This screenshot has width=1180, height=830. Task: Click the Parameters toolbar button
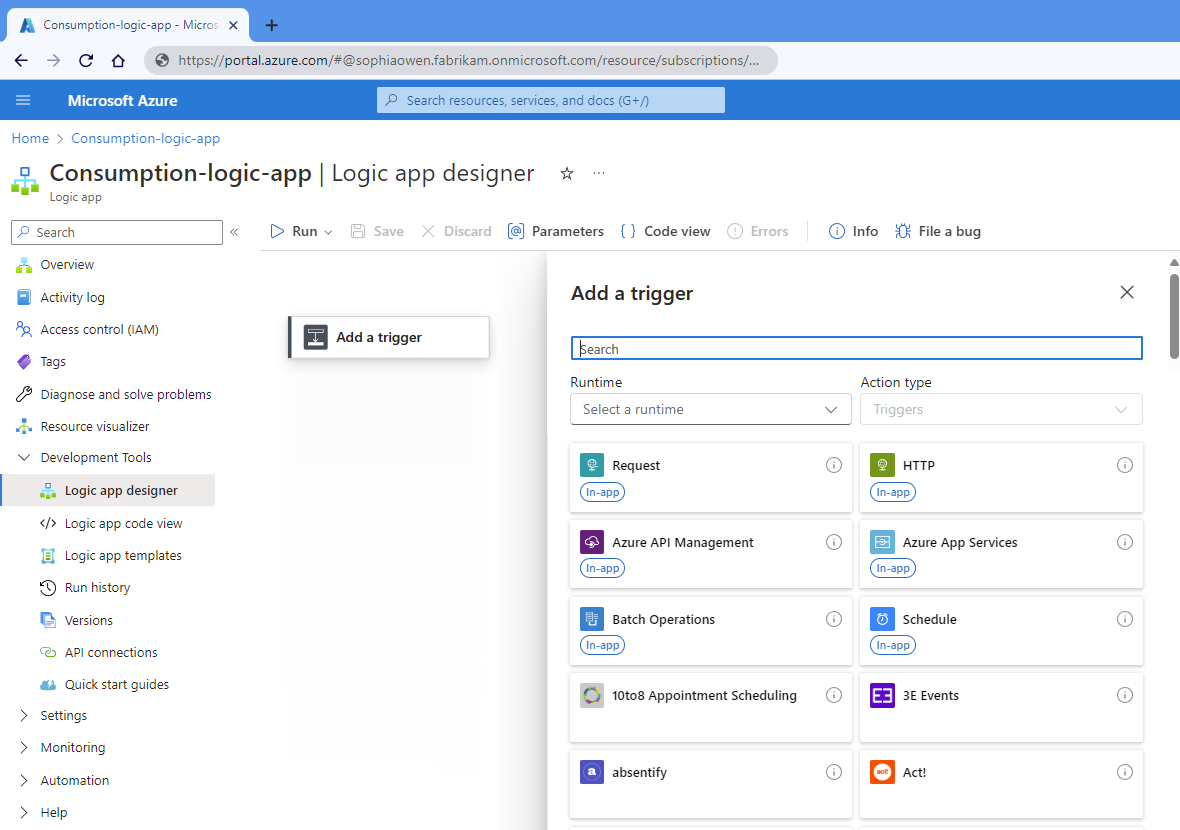[x=555, y=231]
